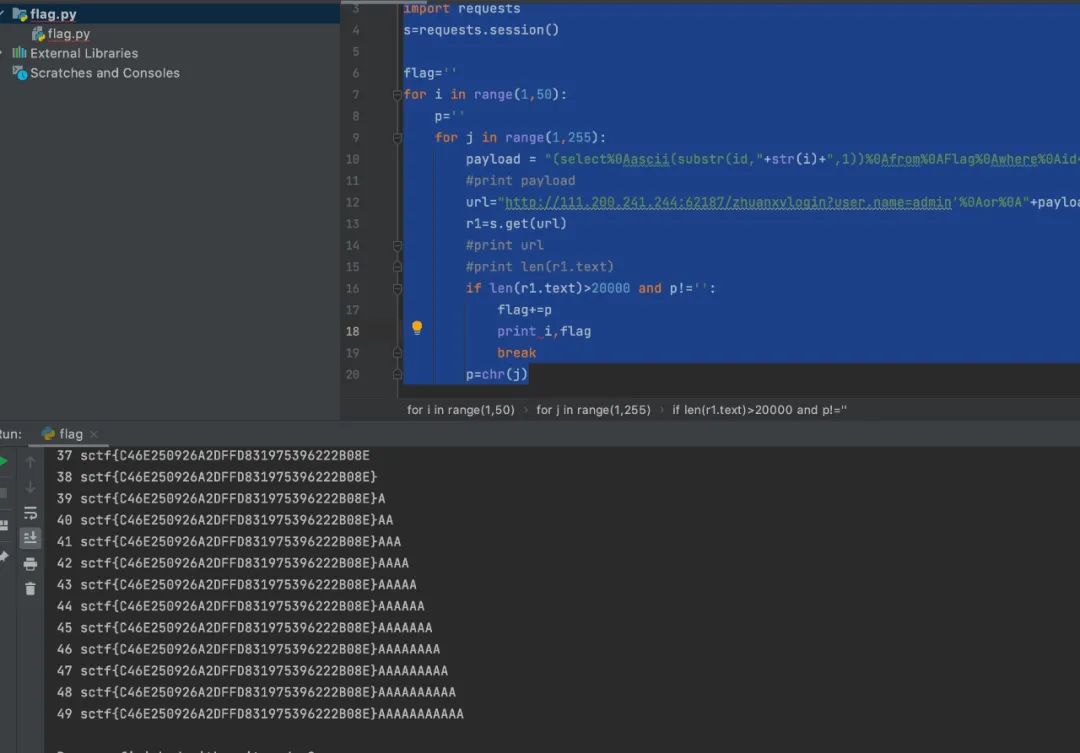Click the fold marker on line 15
Screen dimensions: 1080x753
(x=397, y=267)
